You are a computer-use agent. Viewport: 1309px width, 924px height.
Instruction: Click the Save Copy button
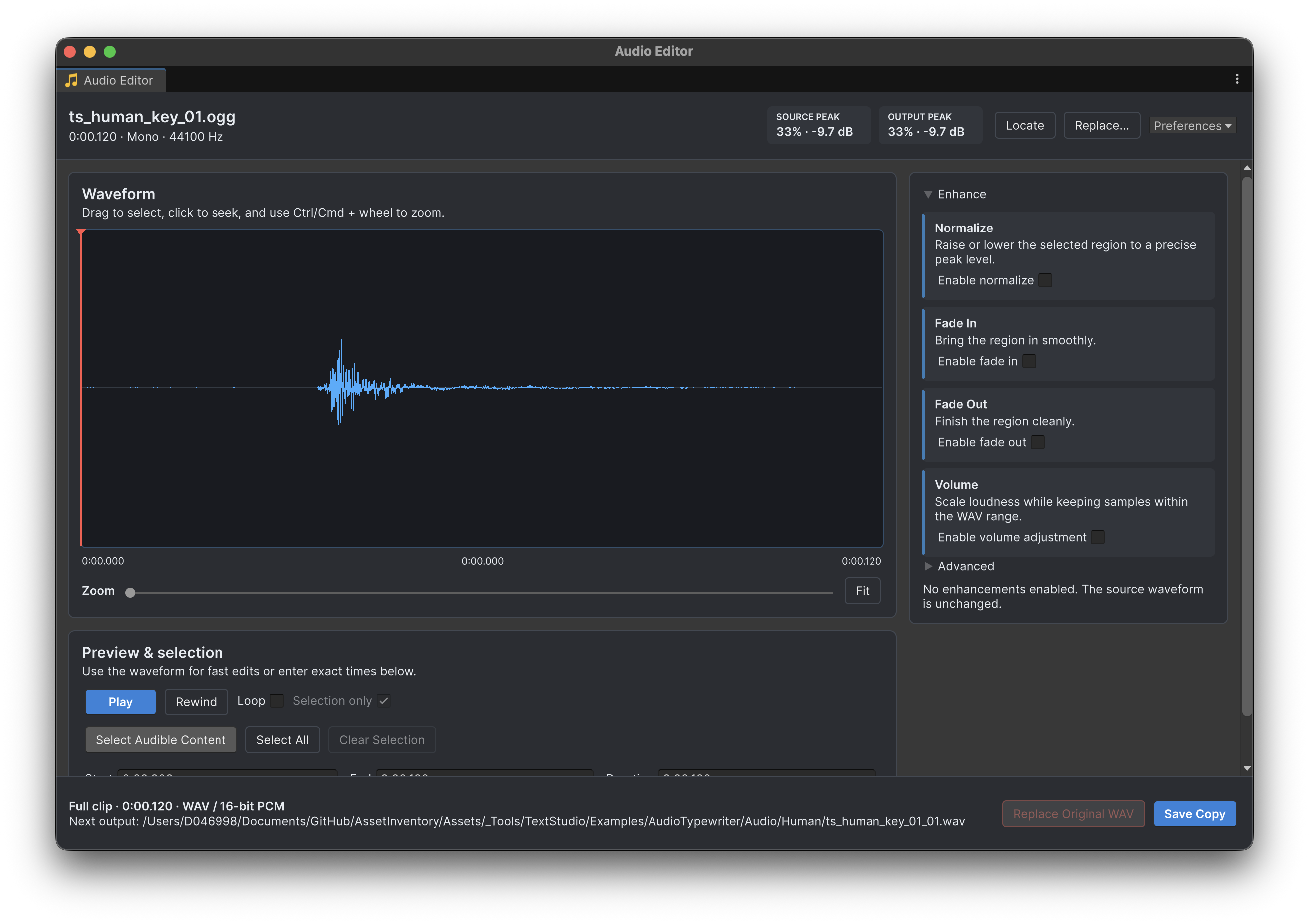click(1194, 814)
